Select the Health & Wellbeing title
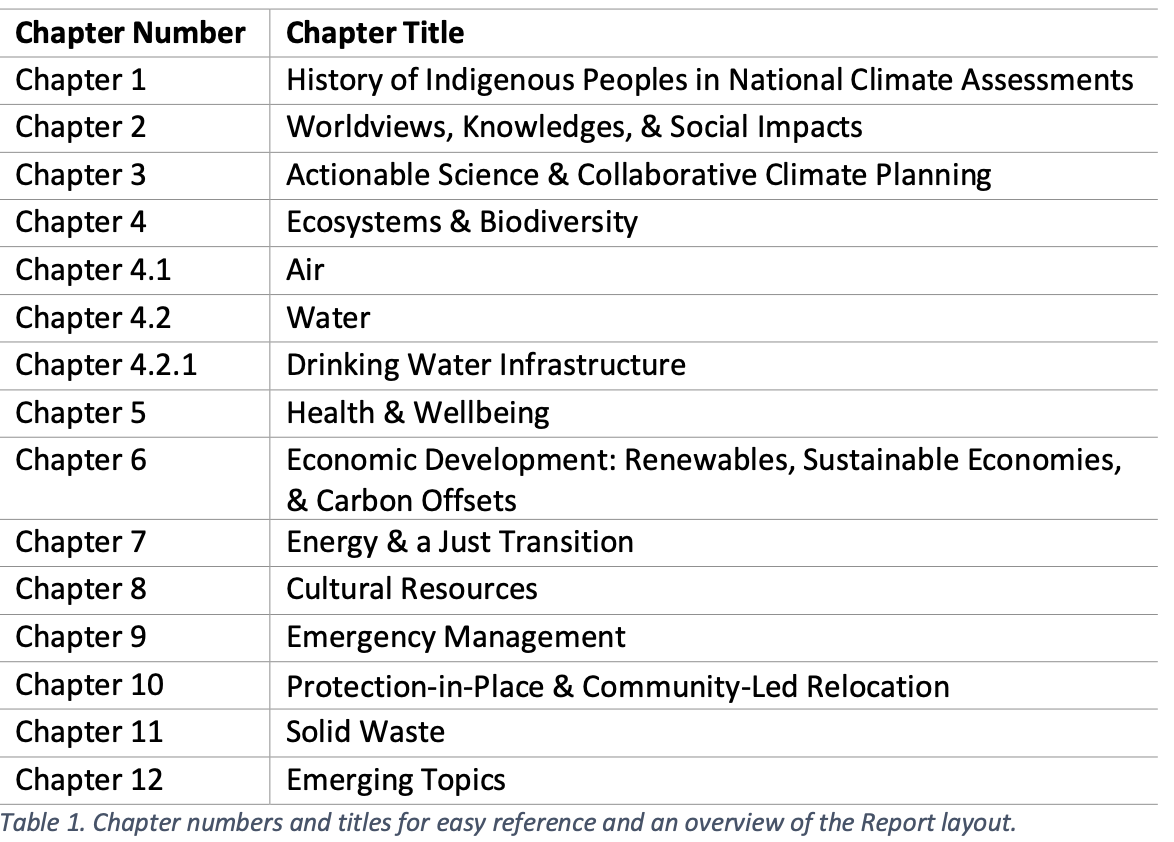The image size is (1174, 842). [418, 412]
